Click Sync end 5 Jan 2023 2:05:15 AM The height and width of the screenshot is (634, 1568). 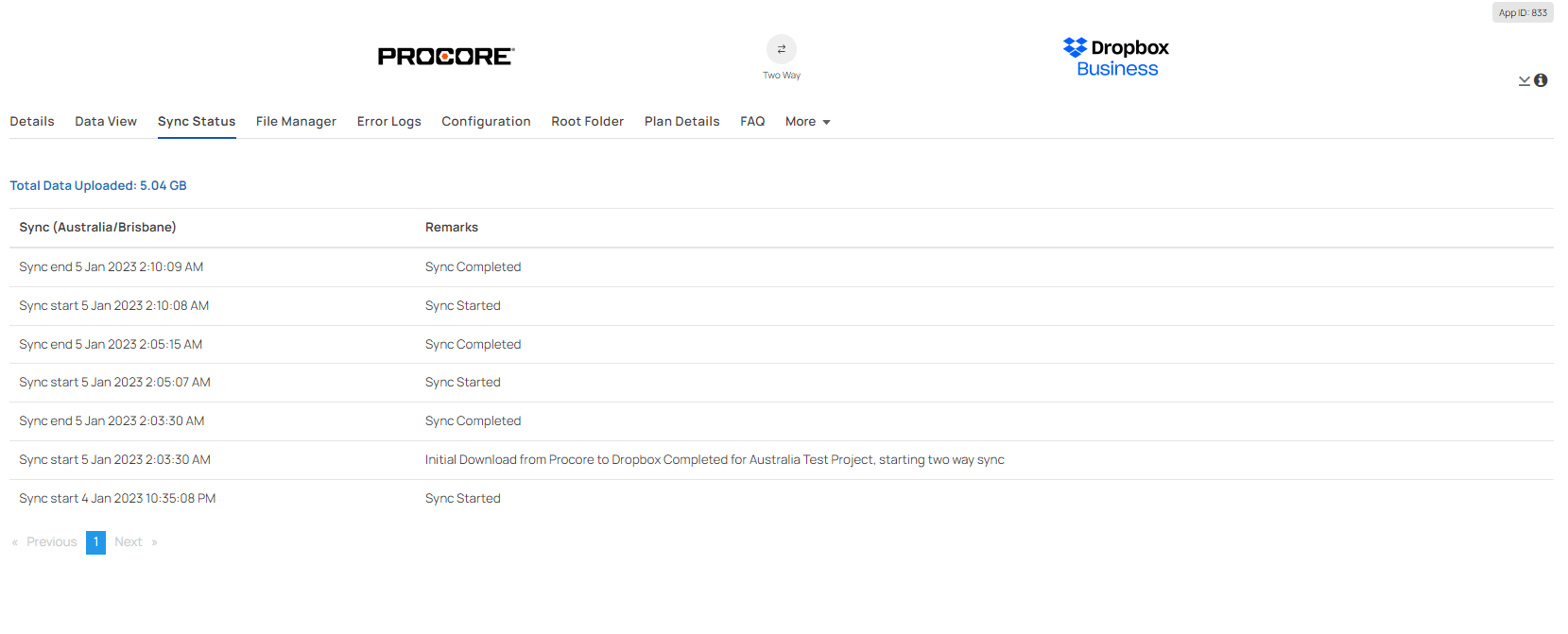(111, 345)
